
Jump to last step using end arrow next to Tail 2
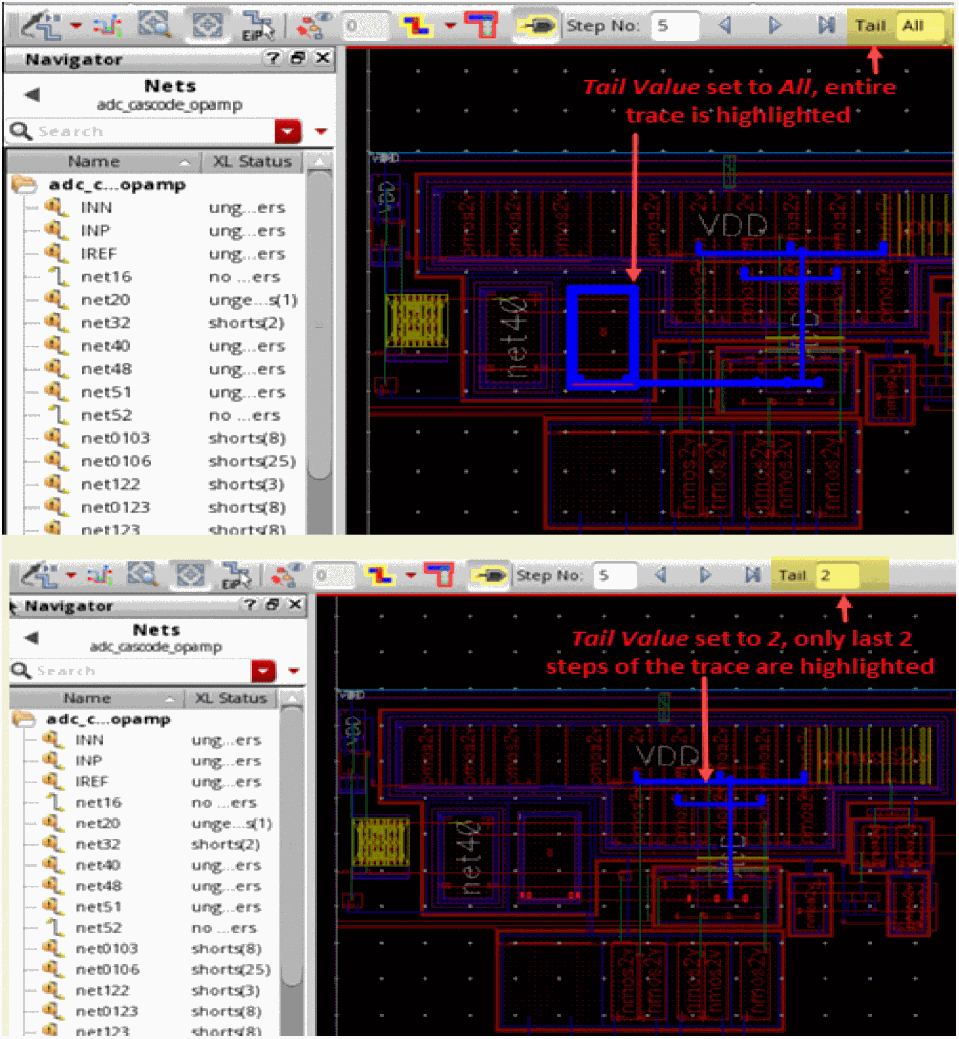(x=752, y=574)
